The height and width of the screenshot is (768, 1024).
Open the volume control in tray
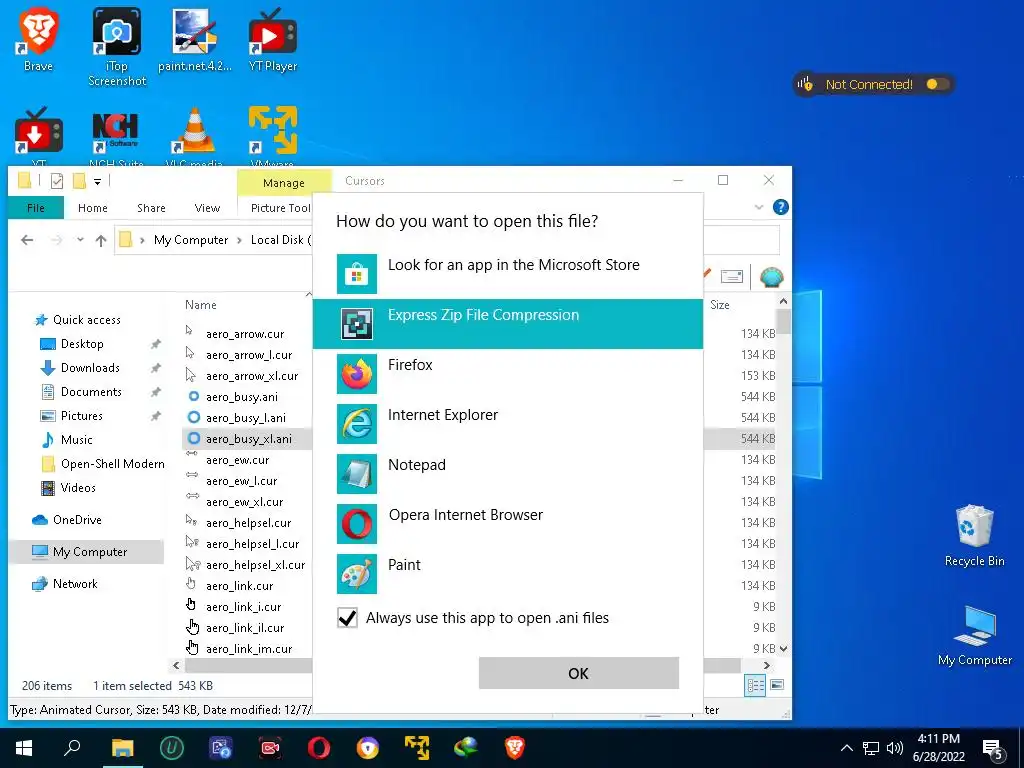[895, 748]
